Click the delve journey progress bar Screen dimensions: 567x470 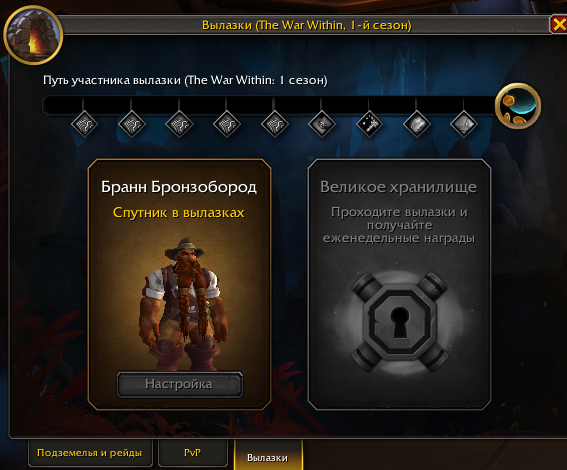click(268, 105)
